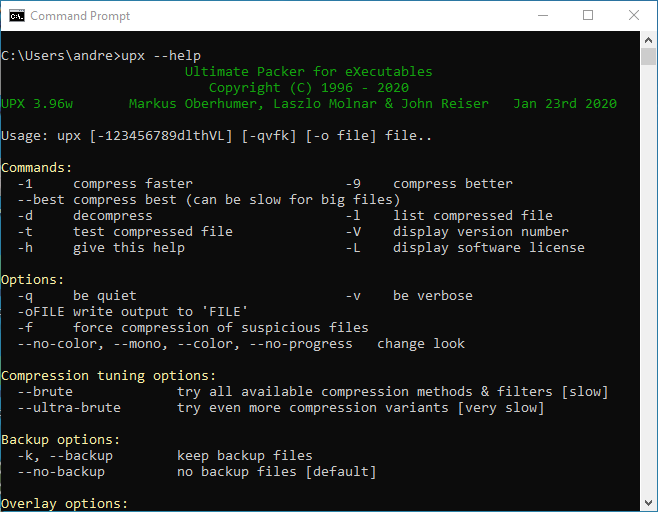Image resolution: width=658 pixels, height=512 pixels.
Task: Click the typed command 'upx --help'
Action: click(161, 56)
